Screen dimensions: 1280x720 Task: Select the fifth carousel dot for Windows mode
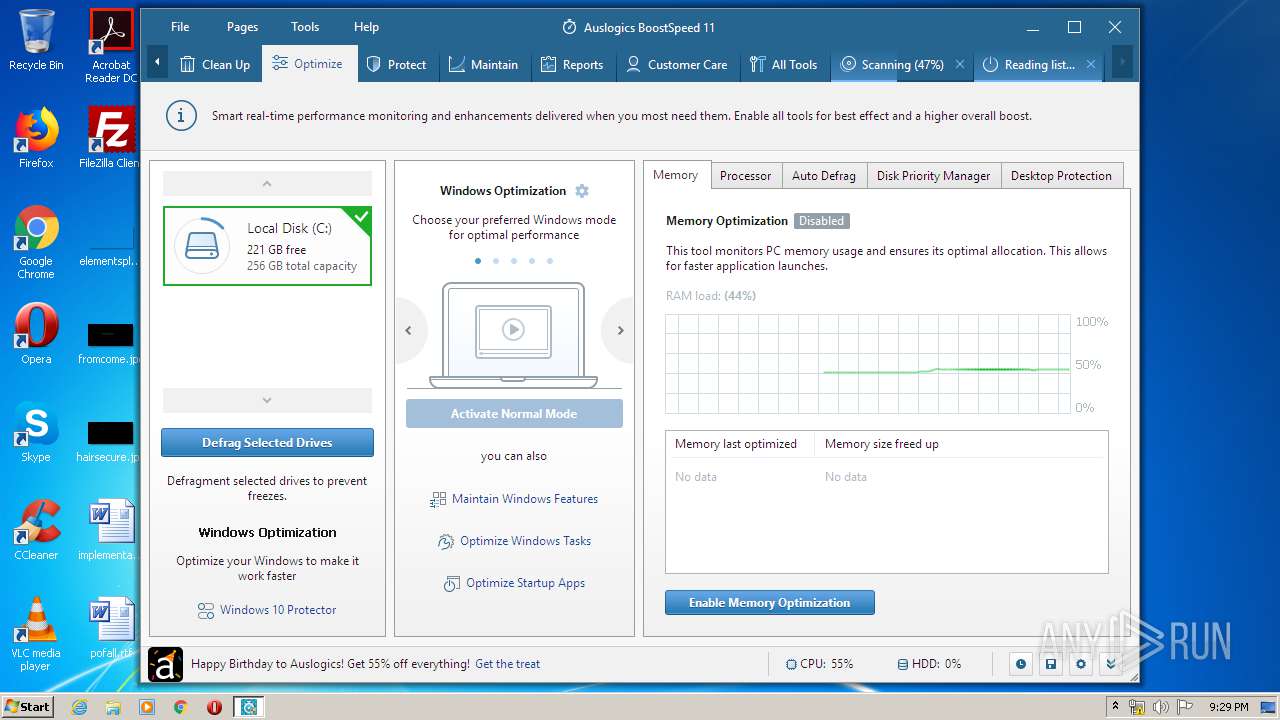550,261
